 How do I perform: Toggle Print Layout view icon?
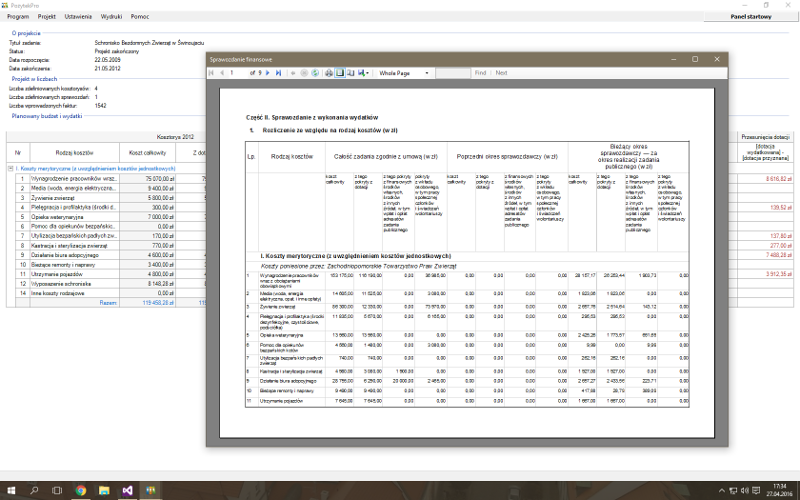pyautogui.click(x=340, y=73)
